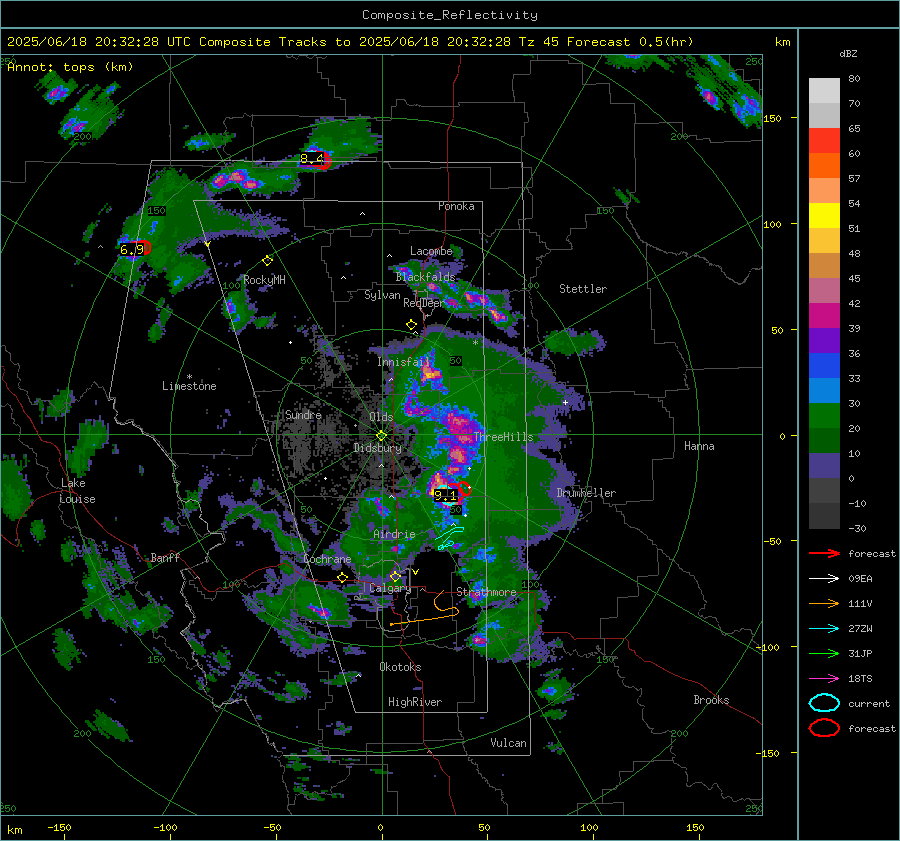Click the current legend text
This screenshot has height=841, width=900.
point(868,703)
